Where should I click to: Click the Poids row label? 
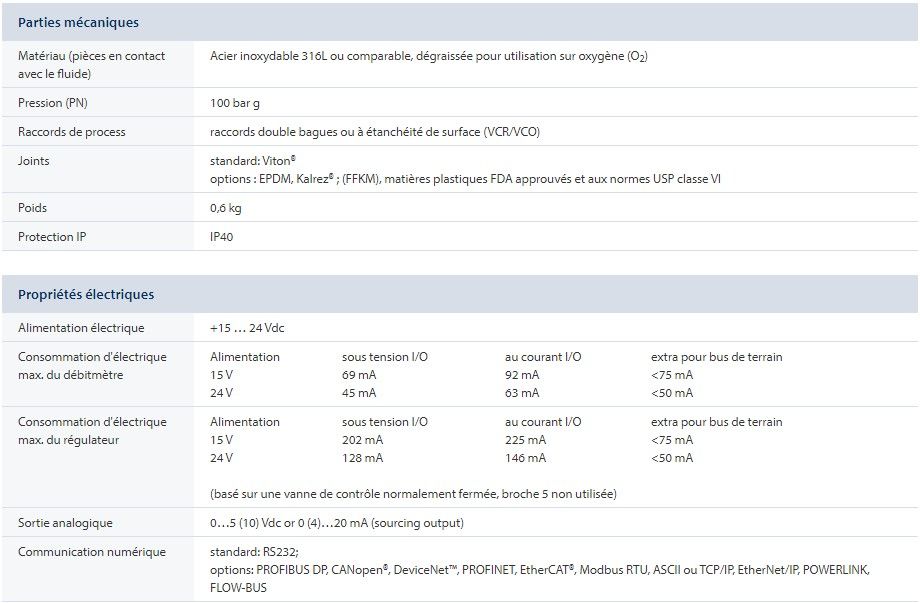coord(32,208)
